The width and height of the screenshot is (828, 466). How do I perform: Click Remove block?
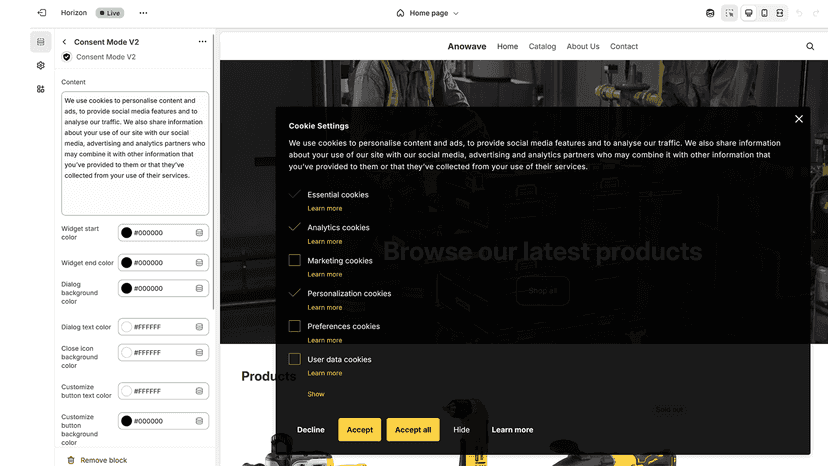pyautogui.click(x=98, y=460)
